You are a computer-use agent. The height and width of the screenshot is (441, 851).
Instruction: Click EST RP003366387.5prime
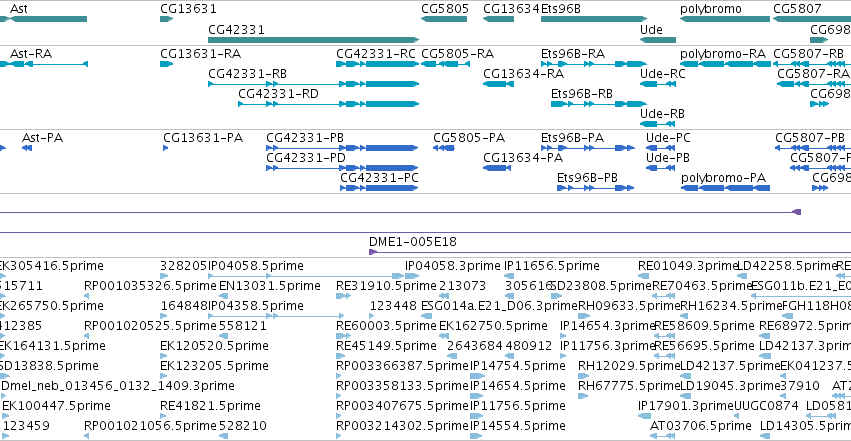(x=339, y=376)
